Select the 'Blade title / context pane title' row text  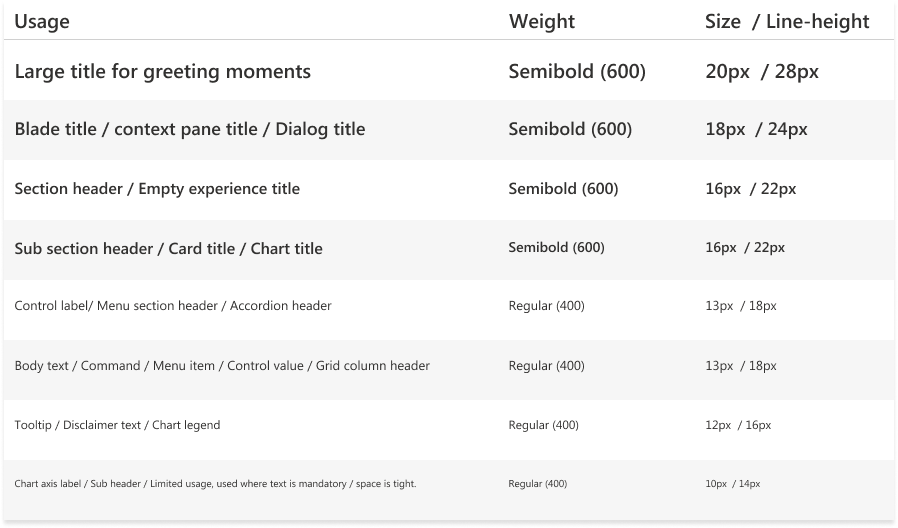[x=190, y=129]
